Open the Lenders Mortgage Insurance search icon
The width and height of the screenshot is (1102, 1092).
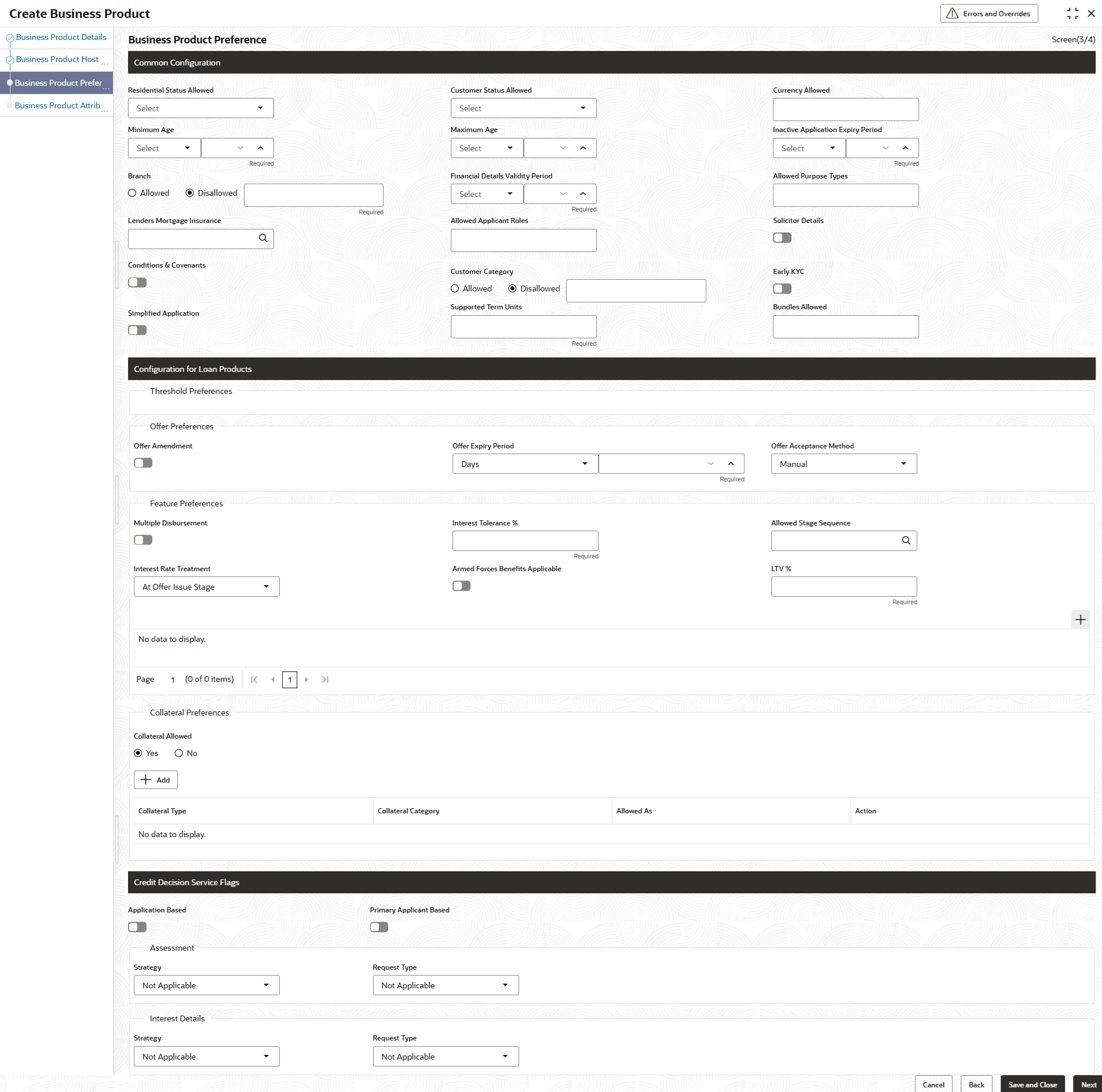tap(263, 238)
